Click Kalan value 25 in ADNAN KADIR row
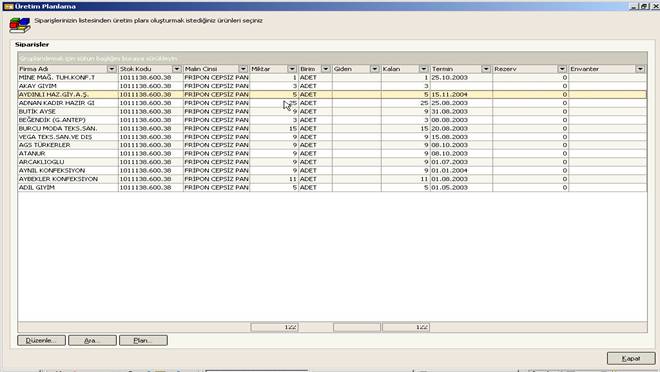Viewport: 660px width, 372px height. [x=424, y=103]
